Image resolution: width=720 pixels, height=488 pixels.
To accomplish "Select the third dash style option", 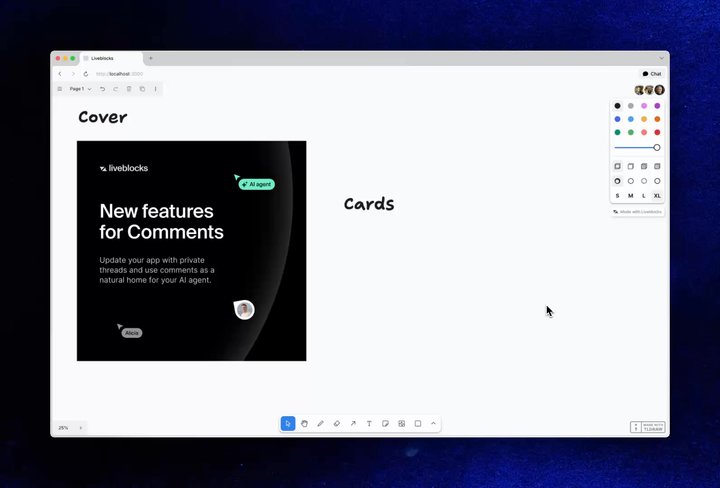I will pyautogui.click(x=644, y=181).
